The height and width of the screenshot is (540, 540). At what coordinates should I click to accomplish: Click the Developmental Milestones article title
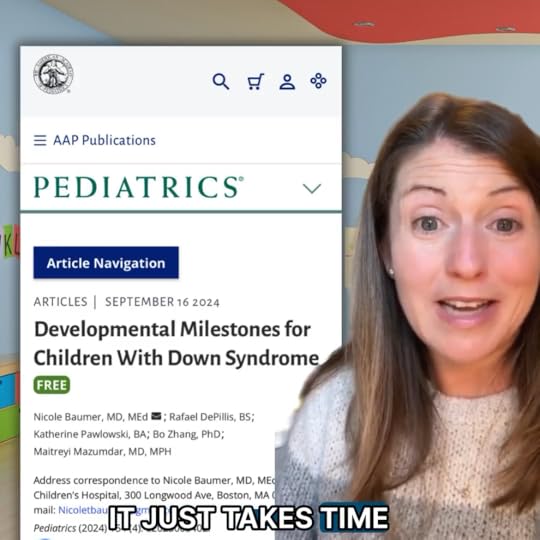[x=177, y=343]
